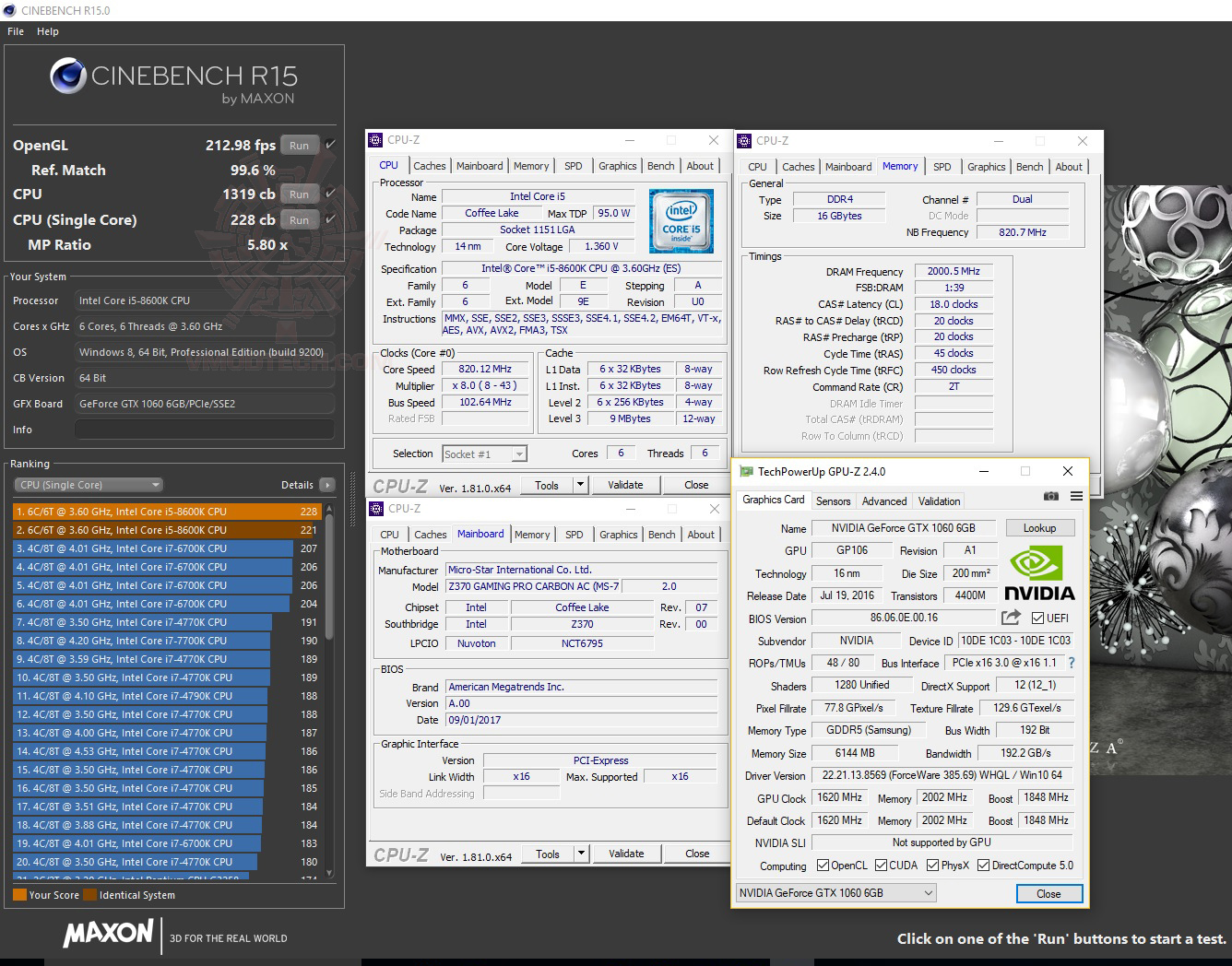
Task: Click the Intel Core i5 badge in CPU-Z
Action: point(681,221)
